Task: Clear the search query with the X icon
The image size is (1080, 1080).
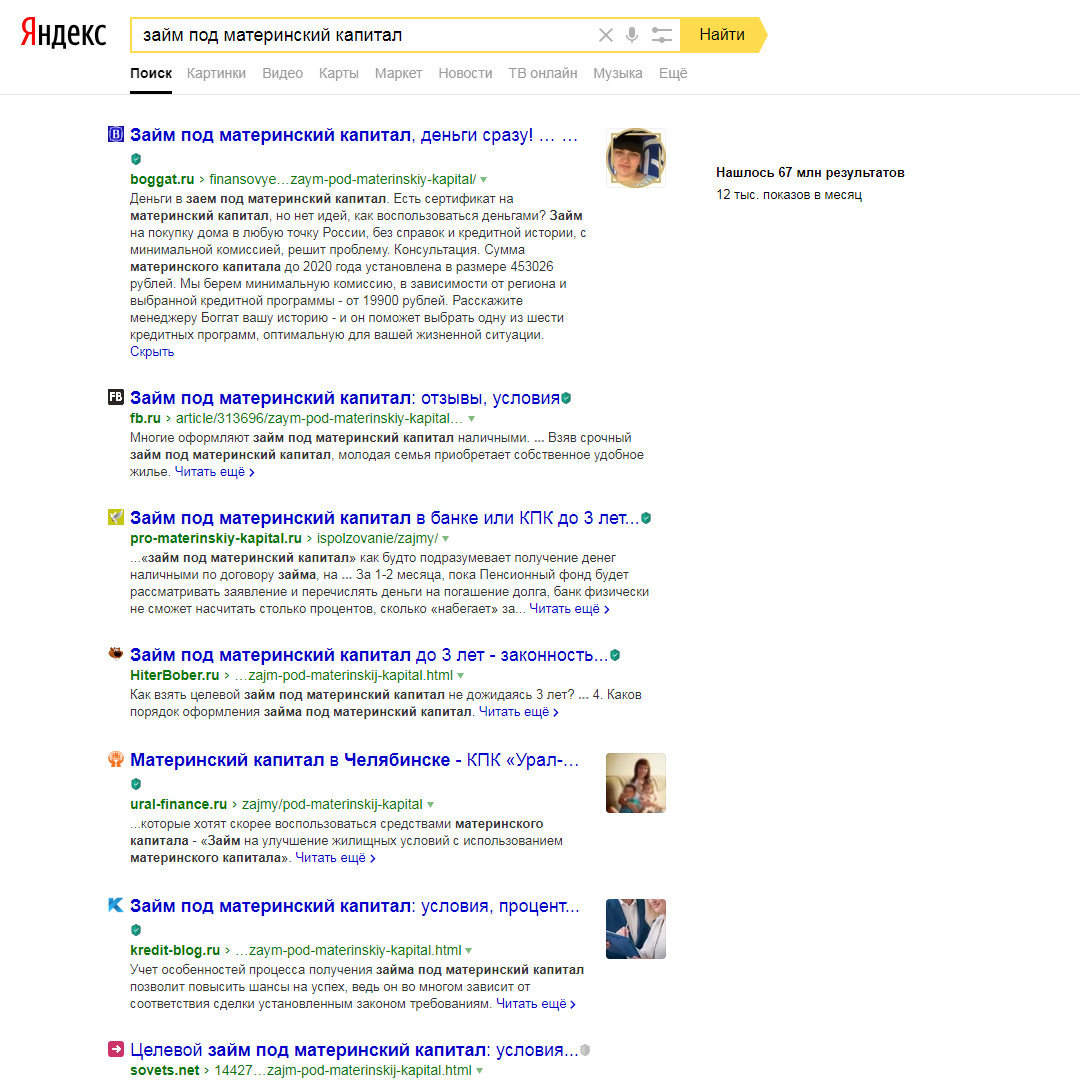Action: (605, 35)
